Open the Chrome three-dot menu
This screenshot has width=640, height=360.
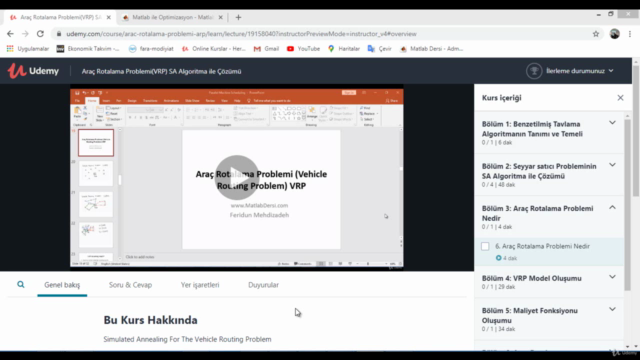630,34
